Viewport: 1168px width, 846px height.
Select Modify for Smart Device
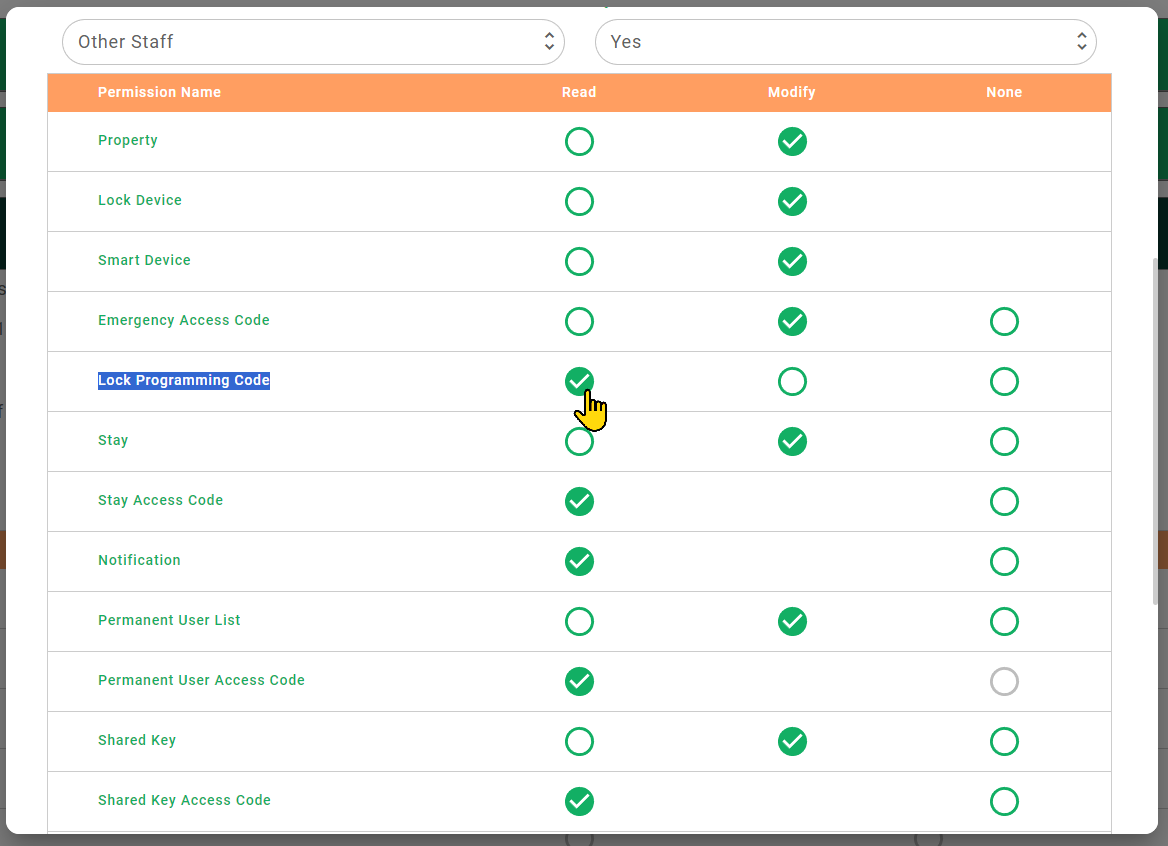click(792, 261)
